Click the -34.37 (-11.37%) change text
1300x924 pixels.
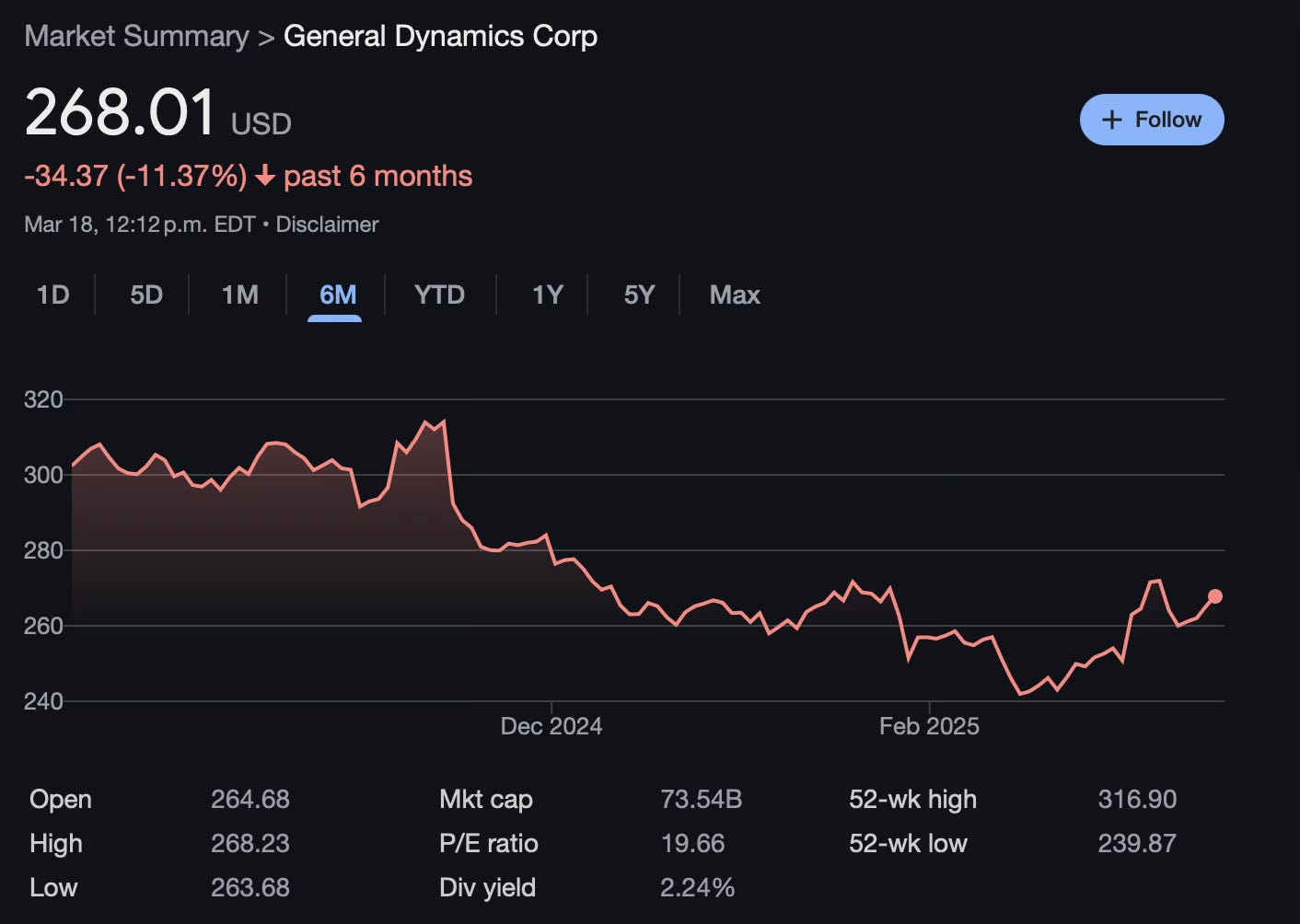click(135, 176)
